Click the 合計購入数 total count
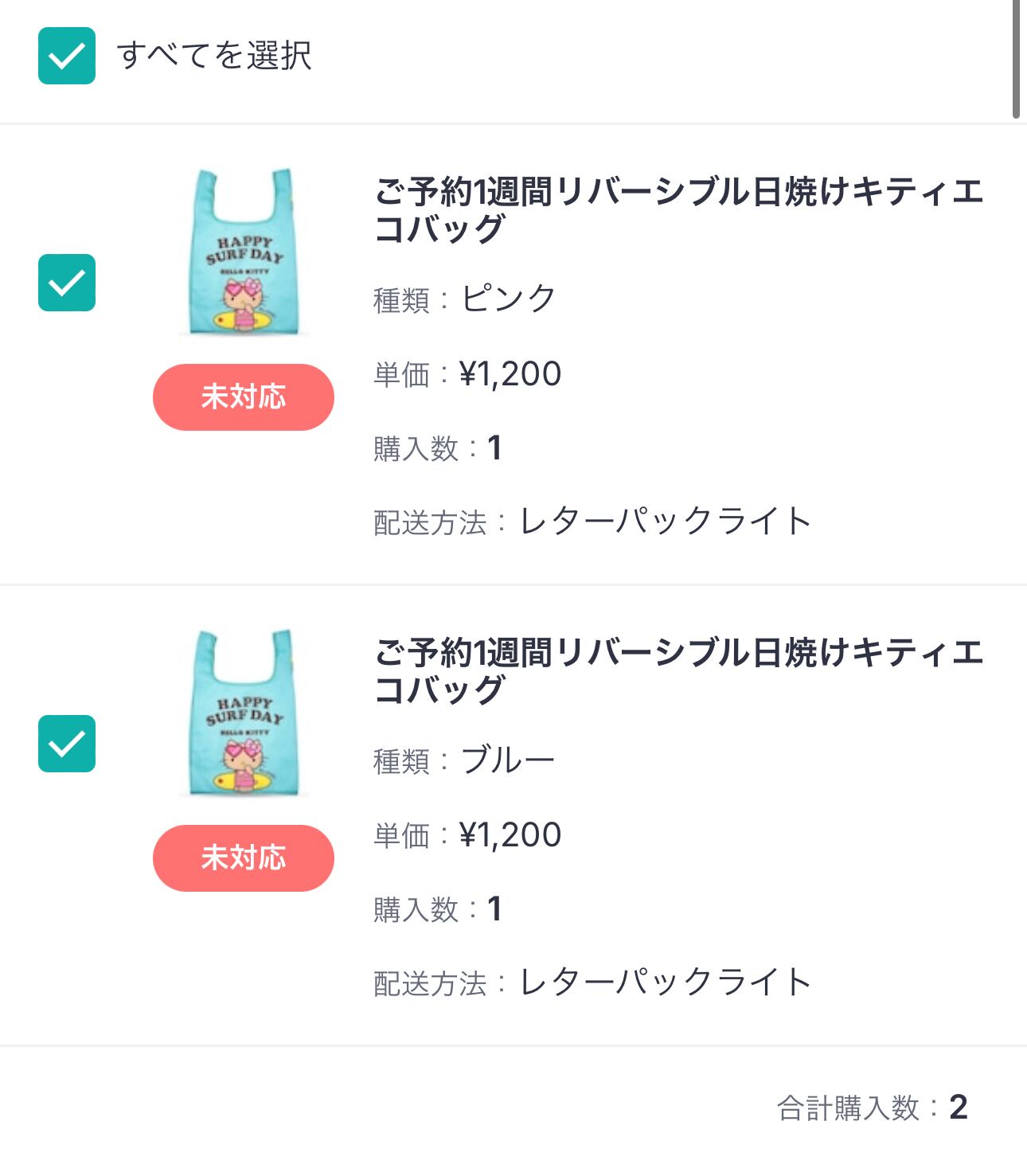 coord(959,1108)
